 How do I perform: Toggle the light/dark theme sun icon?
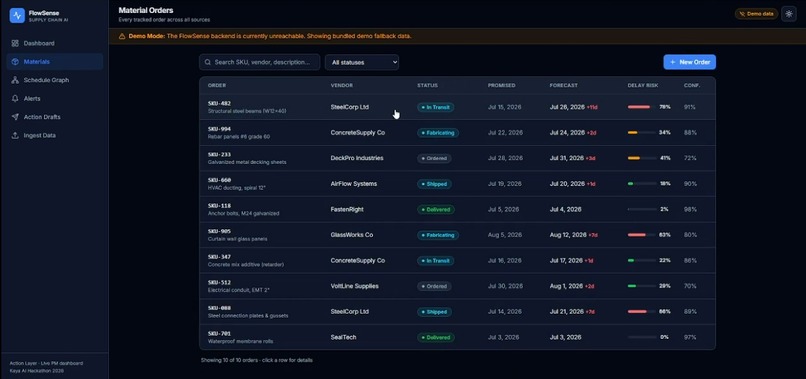pyautogui.click(x=789, y=14)
